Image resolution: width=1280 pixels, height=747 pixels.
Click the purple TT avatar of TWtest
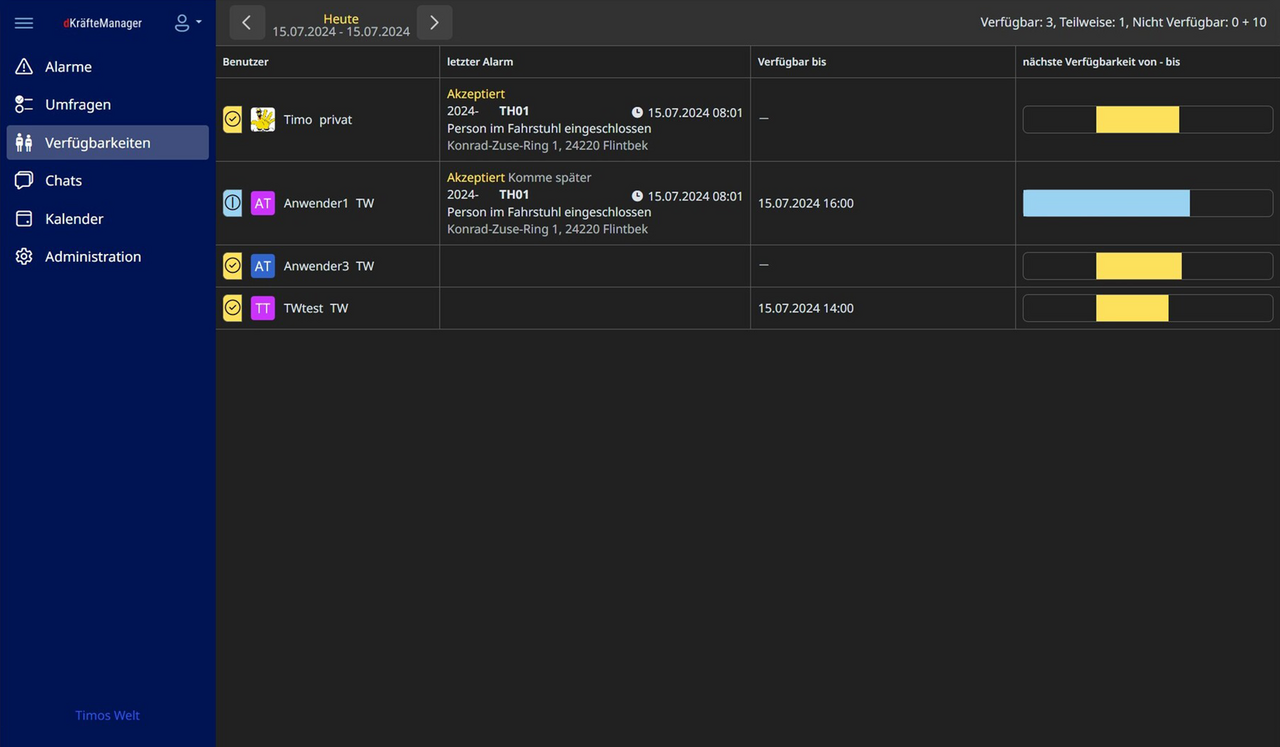tap(262, 308)
